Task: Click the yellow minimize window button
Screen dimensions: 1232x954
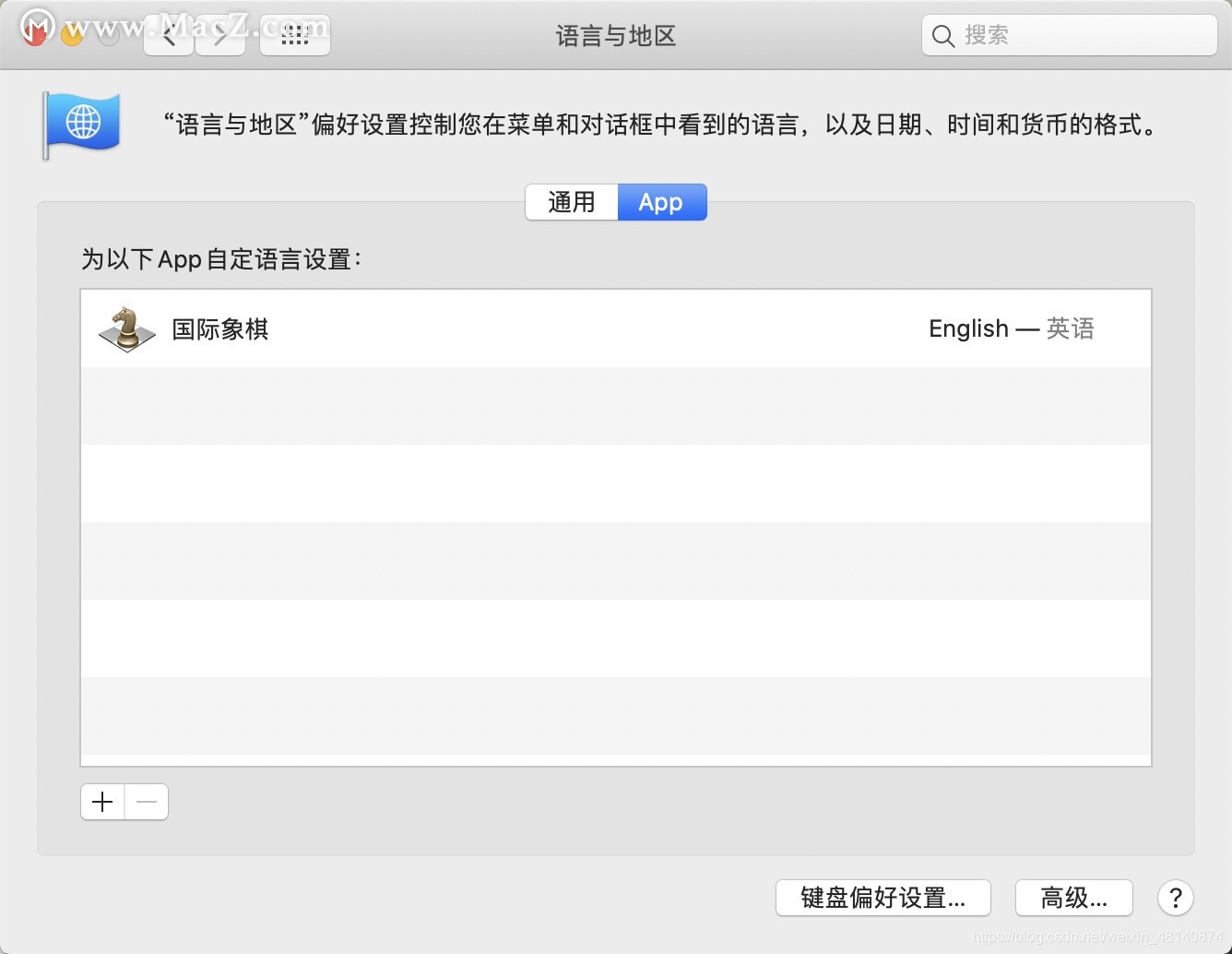Action: point(72,35)
